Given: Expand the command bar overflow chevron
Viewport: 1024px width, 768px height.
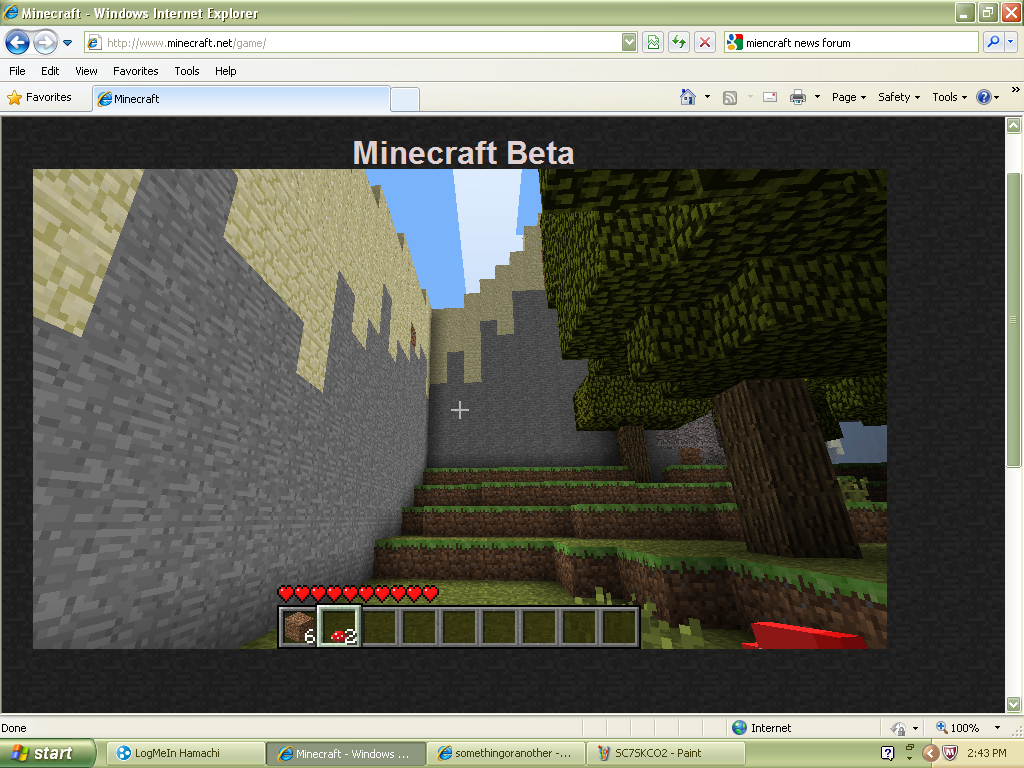Looking at the screenshot, I should (1016, 89).
